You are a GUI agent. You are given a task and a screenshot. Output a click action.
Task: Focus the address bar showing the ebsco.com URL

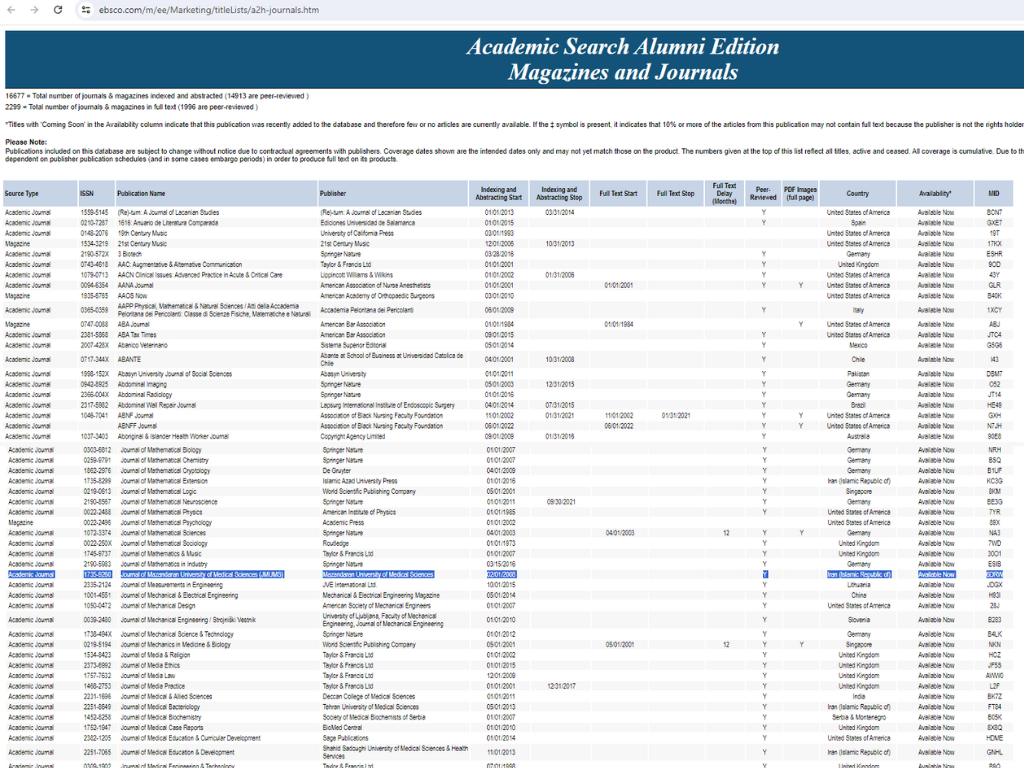click(x=209, y=10)
